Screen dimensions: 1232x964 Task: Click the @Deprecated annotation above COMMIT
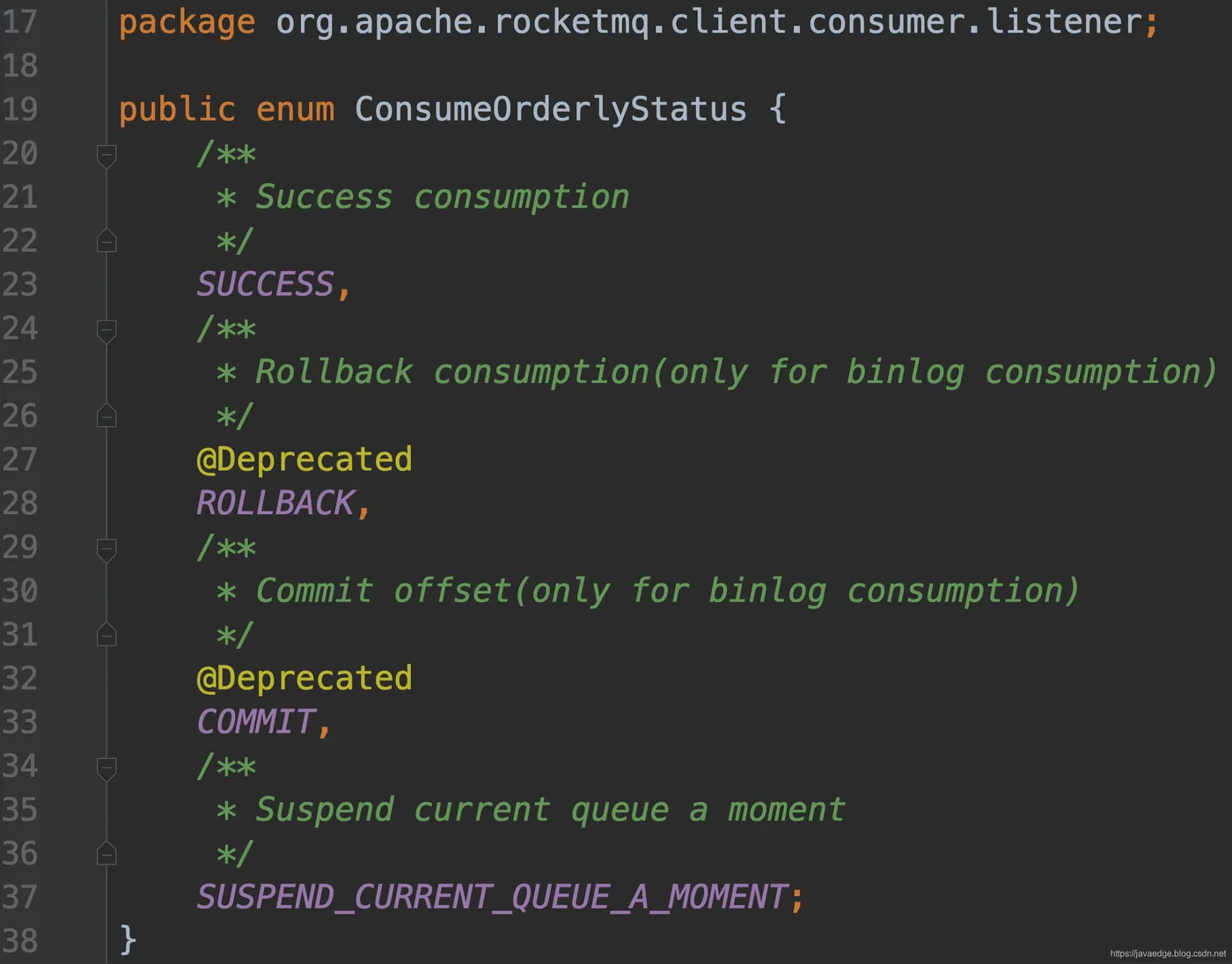304,679
